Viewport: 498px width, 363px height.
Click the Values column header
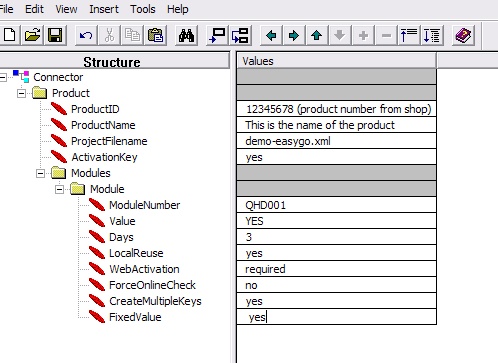coord(336,61)
